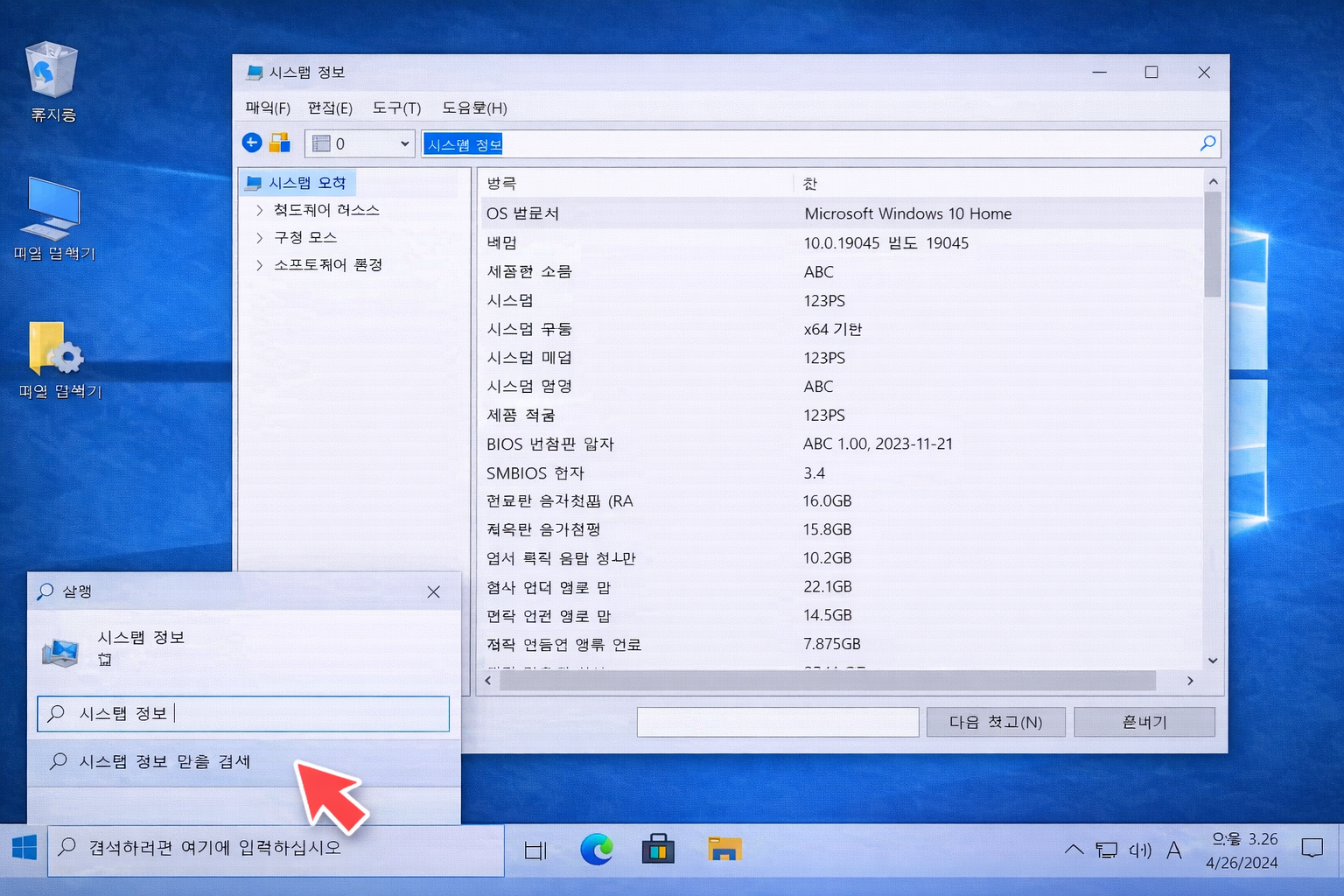Click the blue back arrow toolbar icon
Viewport: 1344px width, 896px height.
[x=252, y=143]
